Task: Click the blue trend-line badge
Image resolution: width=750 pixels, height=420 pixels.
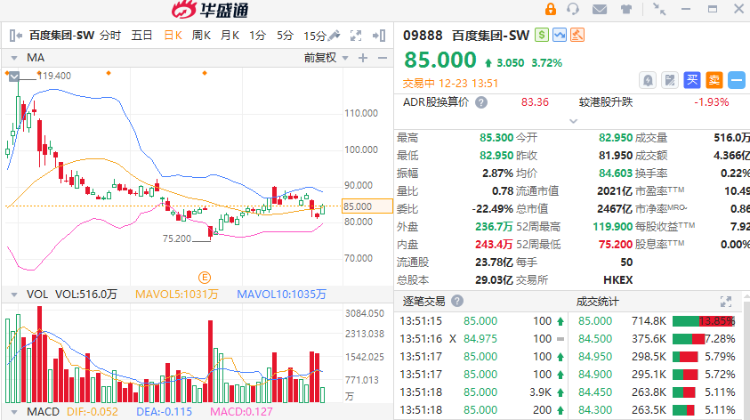Action: click(559, 35)
